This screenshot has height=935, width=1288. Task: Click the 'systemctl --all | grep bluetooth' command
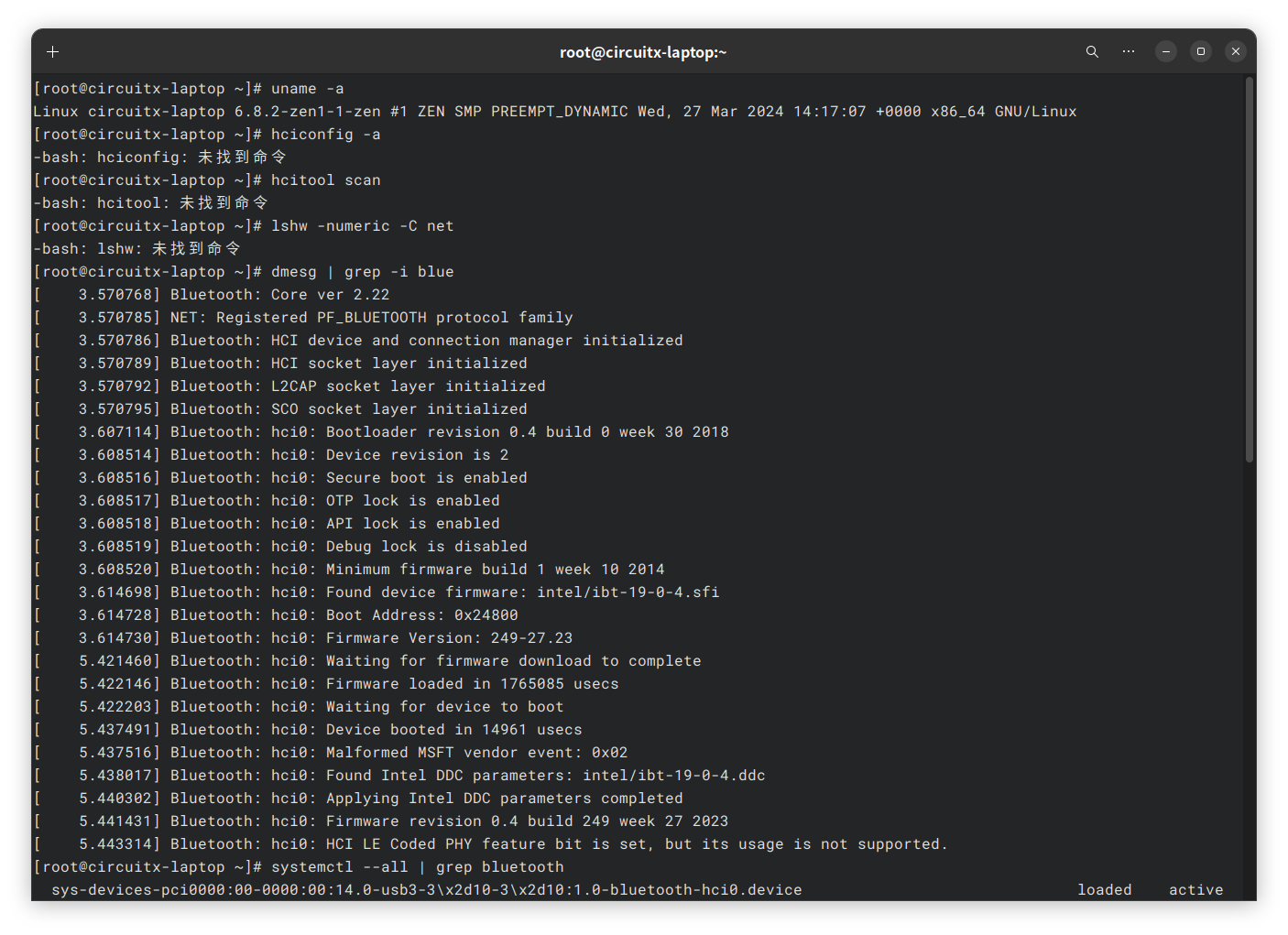pyautogui.click(x=417, y=867)
